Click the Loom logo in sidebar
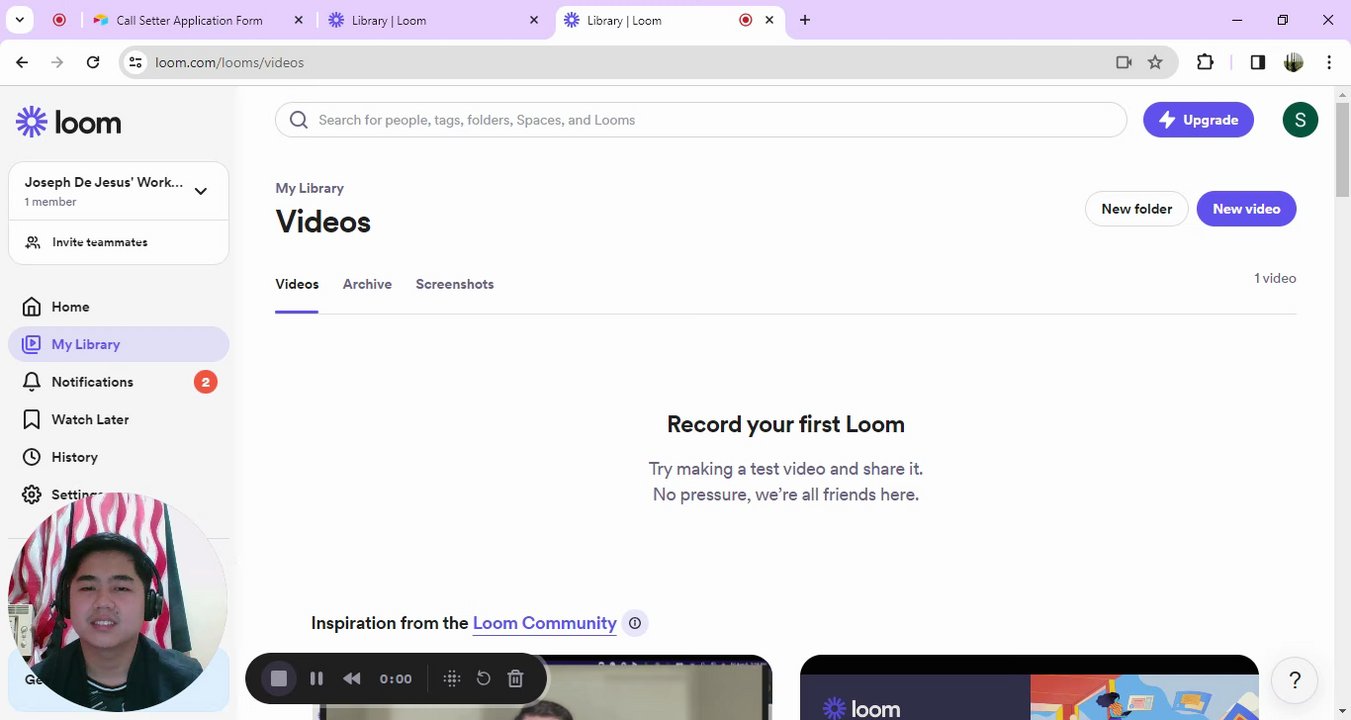The height and width of the screenshot is (720, 1351). coord(68,122)
